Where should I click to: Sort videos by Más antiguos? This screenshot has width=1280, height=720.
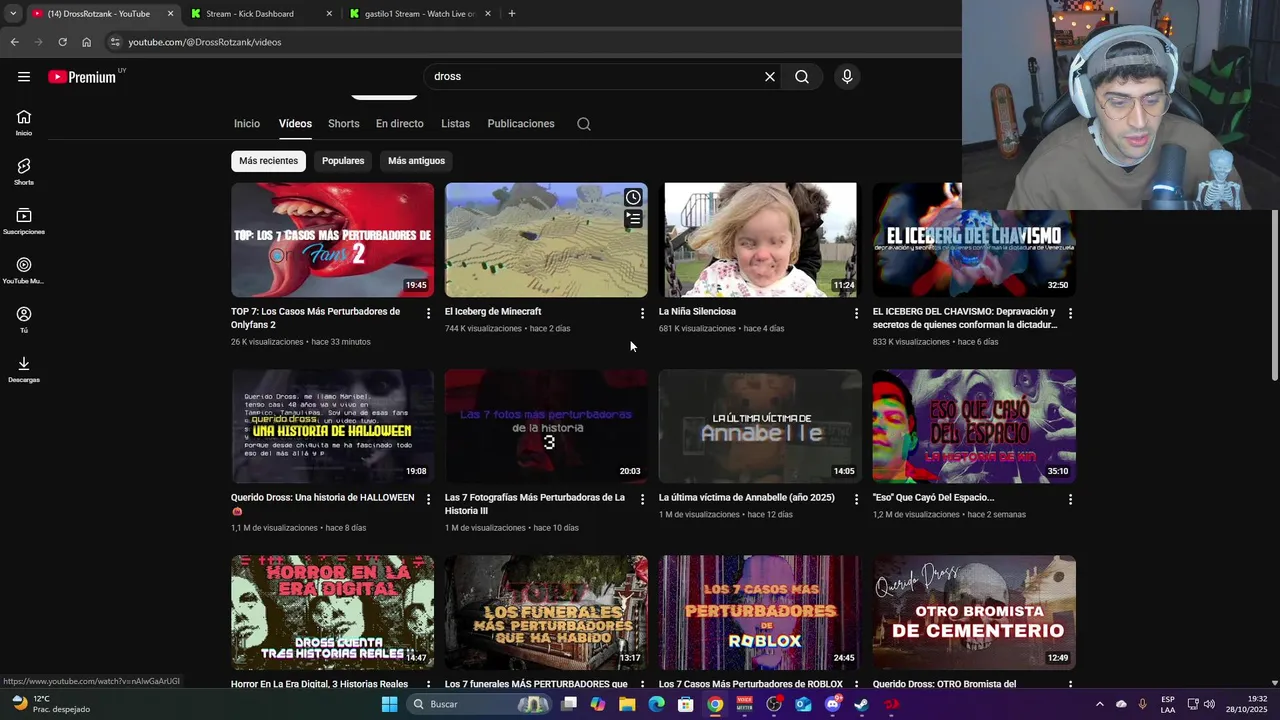[416, 161]
